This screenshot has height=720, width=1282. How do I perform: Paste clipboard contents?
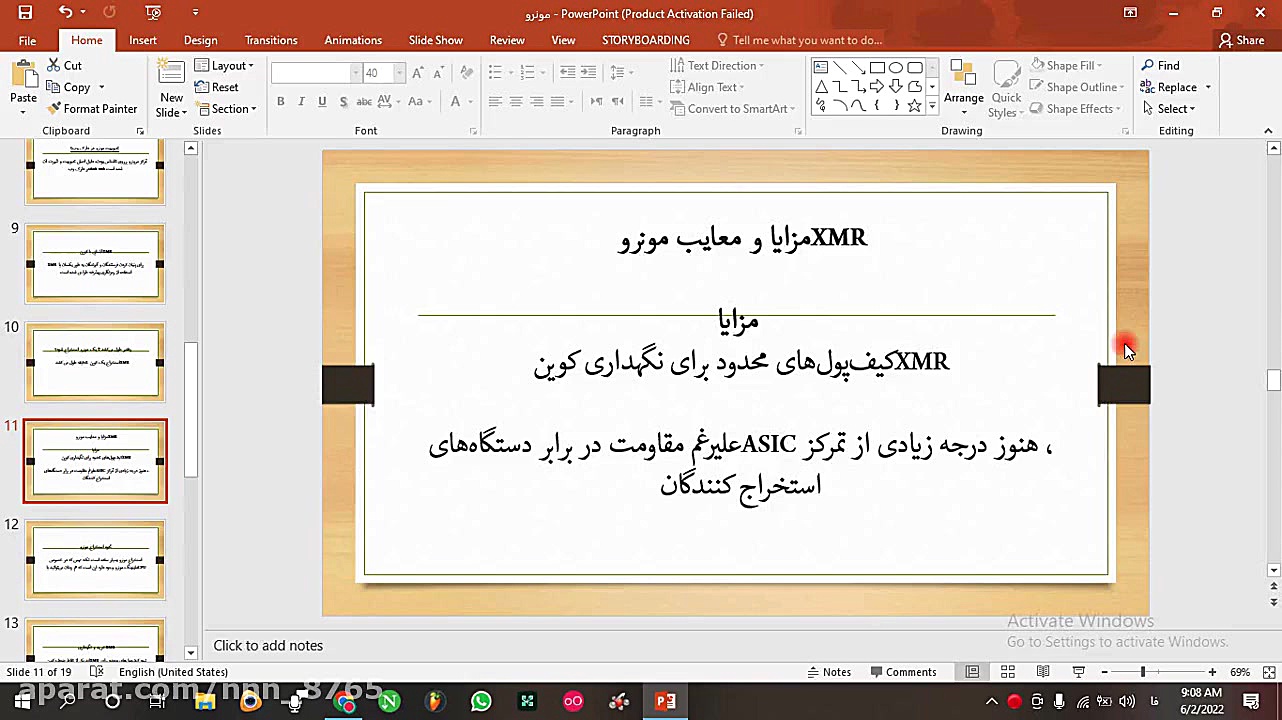(23, 86)
